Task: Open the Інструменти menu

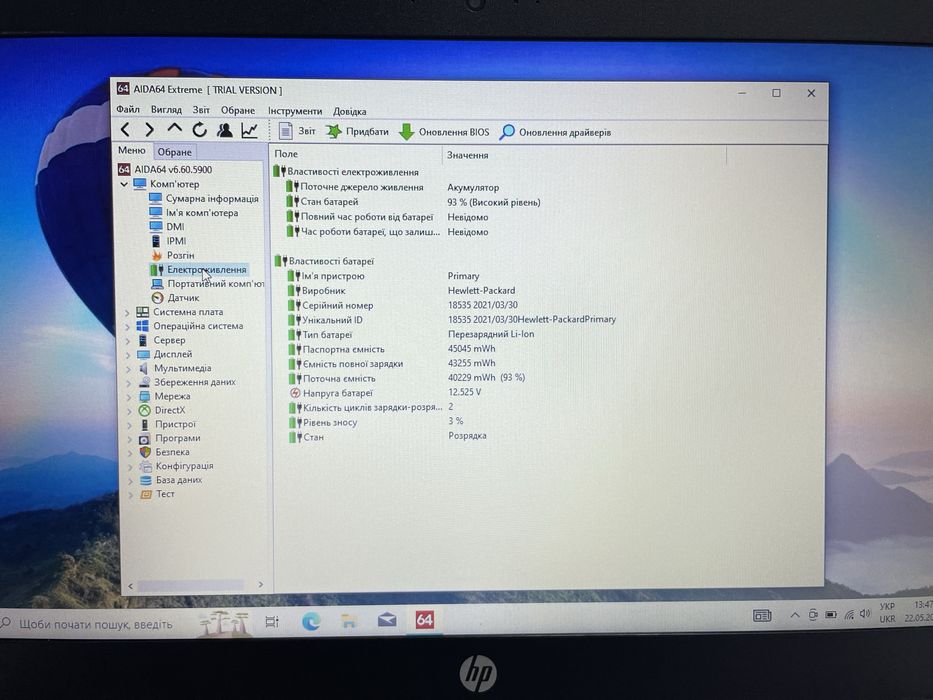Action: pyautogui.click(x=295, y=111)
